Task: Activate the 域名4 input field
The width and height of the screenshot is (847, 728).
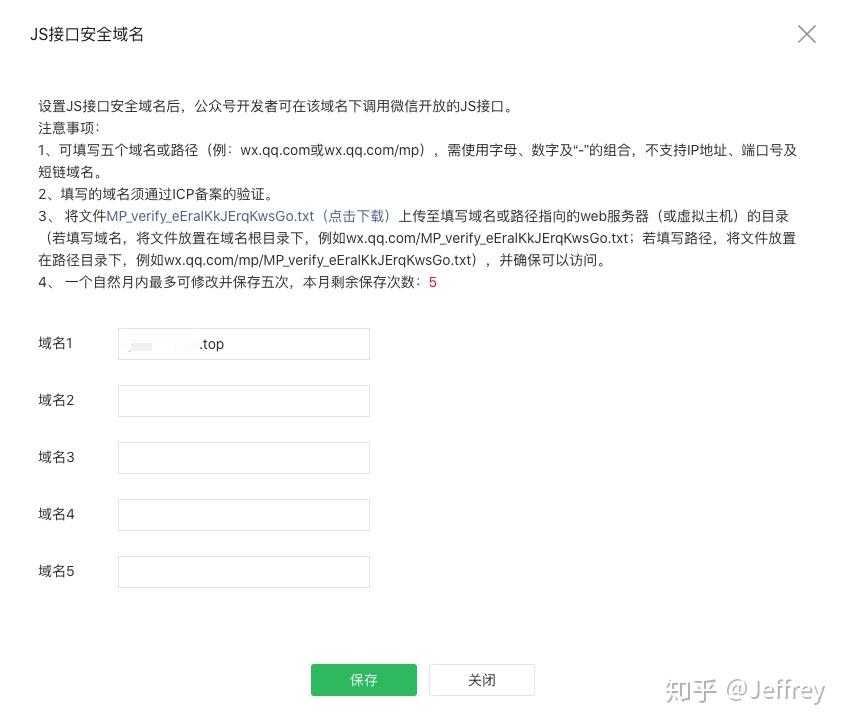Action: click(244, 515)
